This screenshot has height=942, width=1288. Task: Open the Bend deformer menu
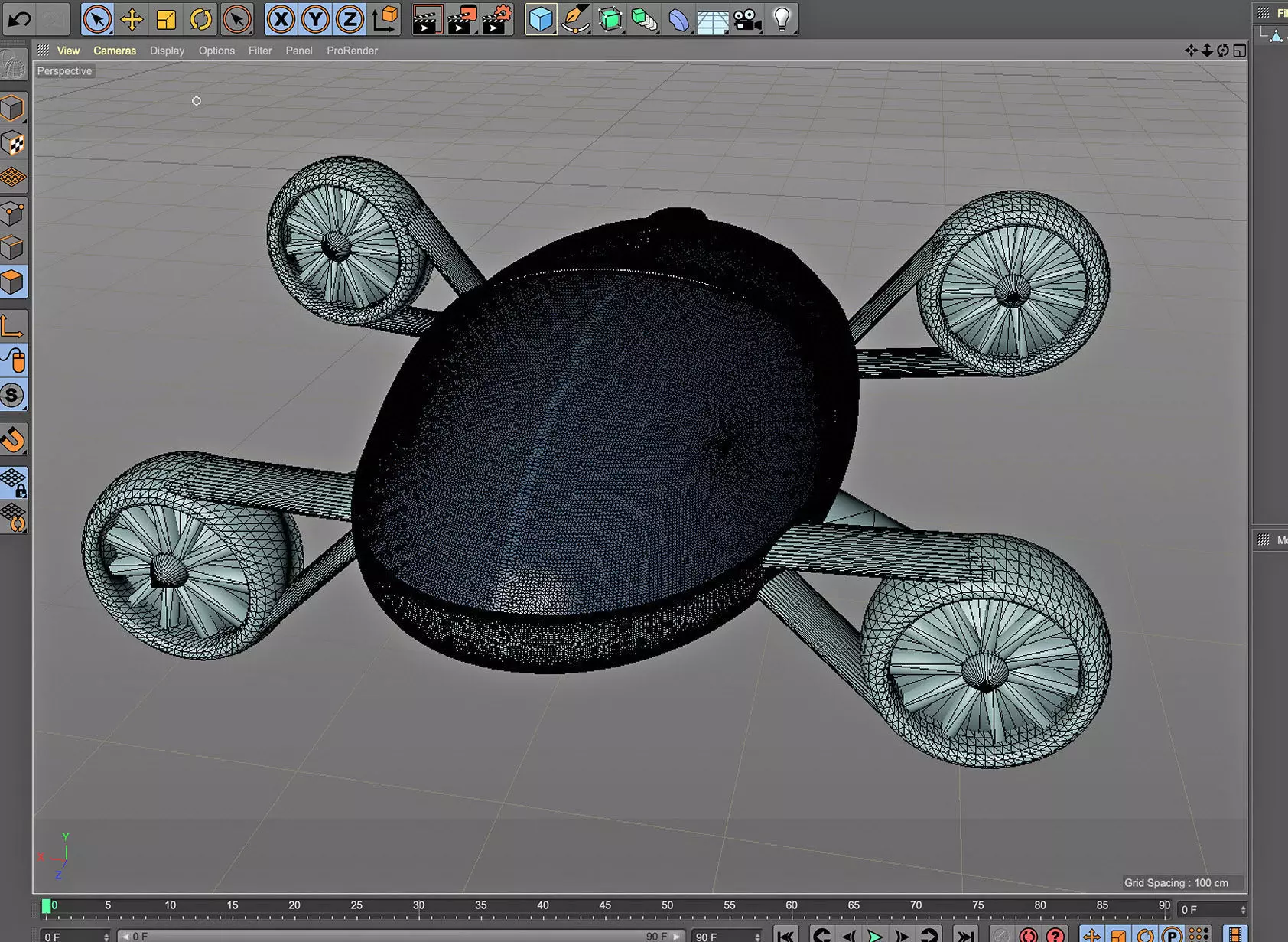678,19
